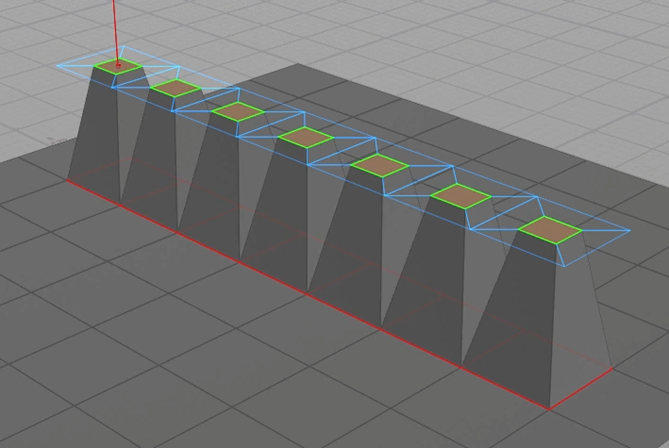Click the blue wireframe corner at far right tip
Image resolution: width=669 pixels, height=448 pixels.
(630, 230)
